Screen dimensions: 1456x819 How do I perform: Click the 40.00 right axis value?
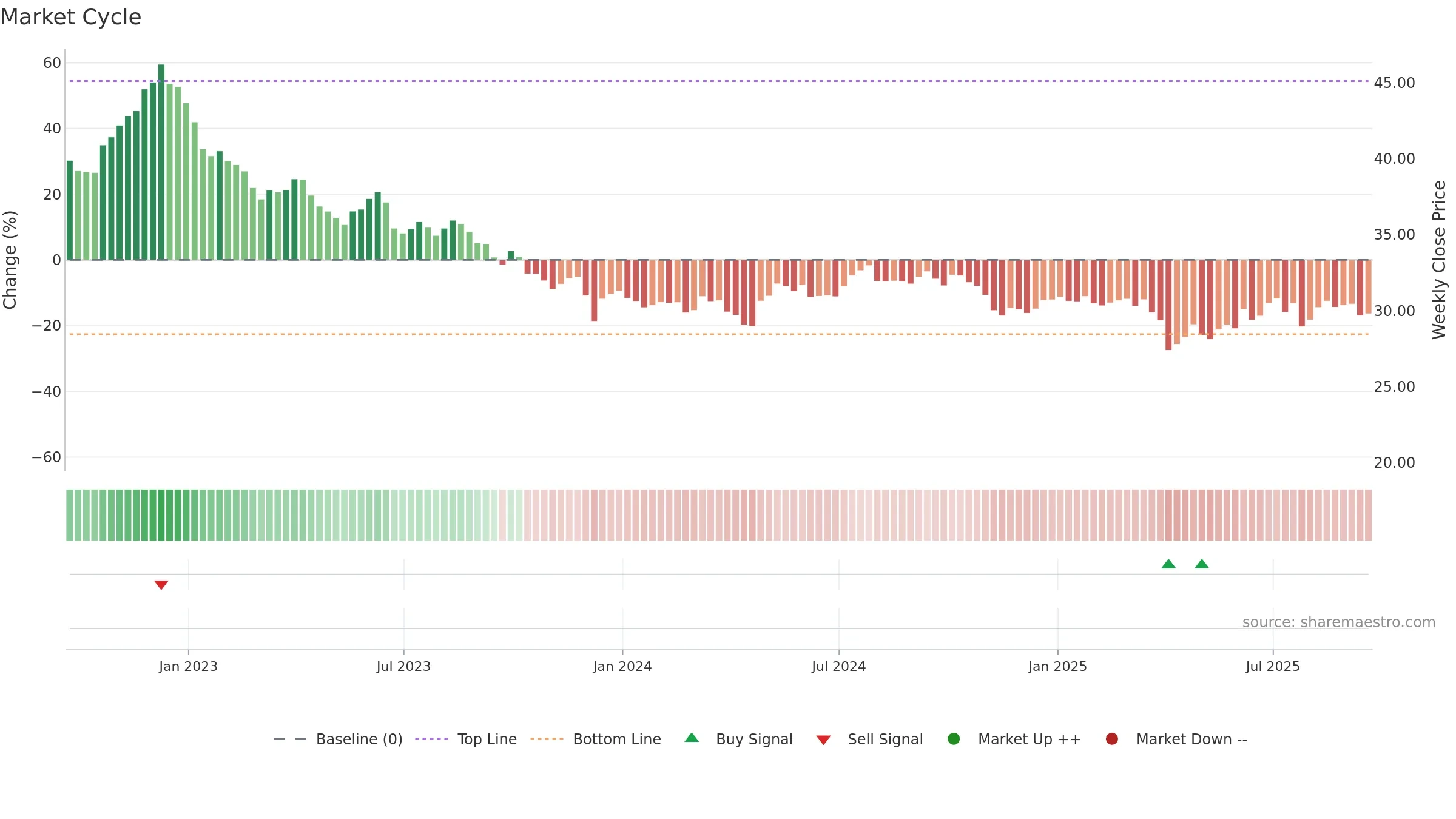point(1394,158)
